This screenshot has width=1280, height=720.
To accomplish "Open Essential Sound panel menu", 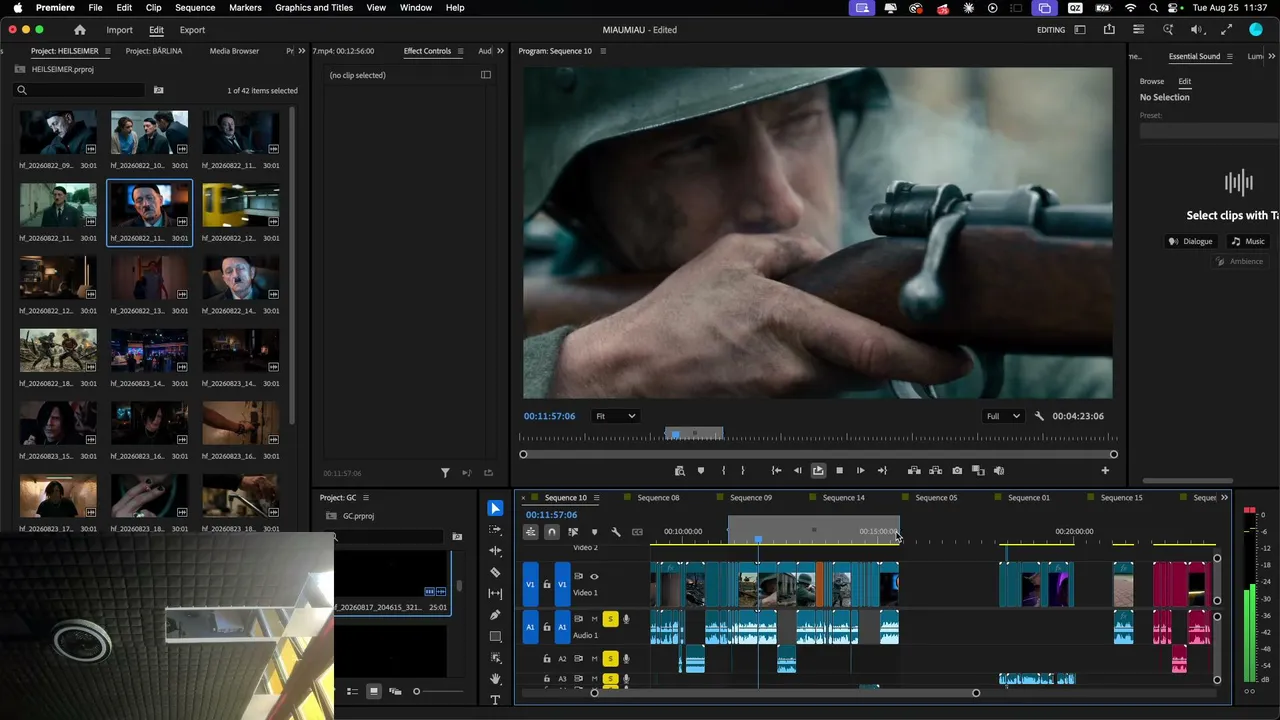I will (1229, 57).
